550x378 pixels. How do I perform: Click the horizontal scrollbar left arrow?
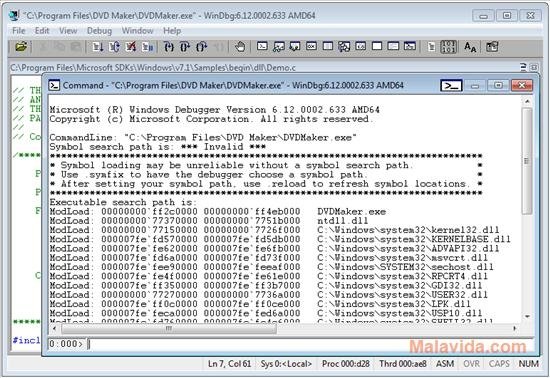54,329
